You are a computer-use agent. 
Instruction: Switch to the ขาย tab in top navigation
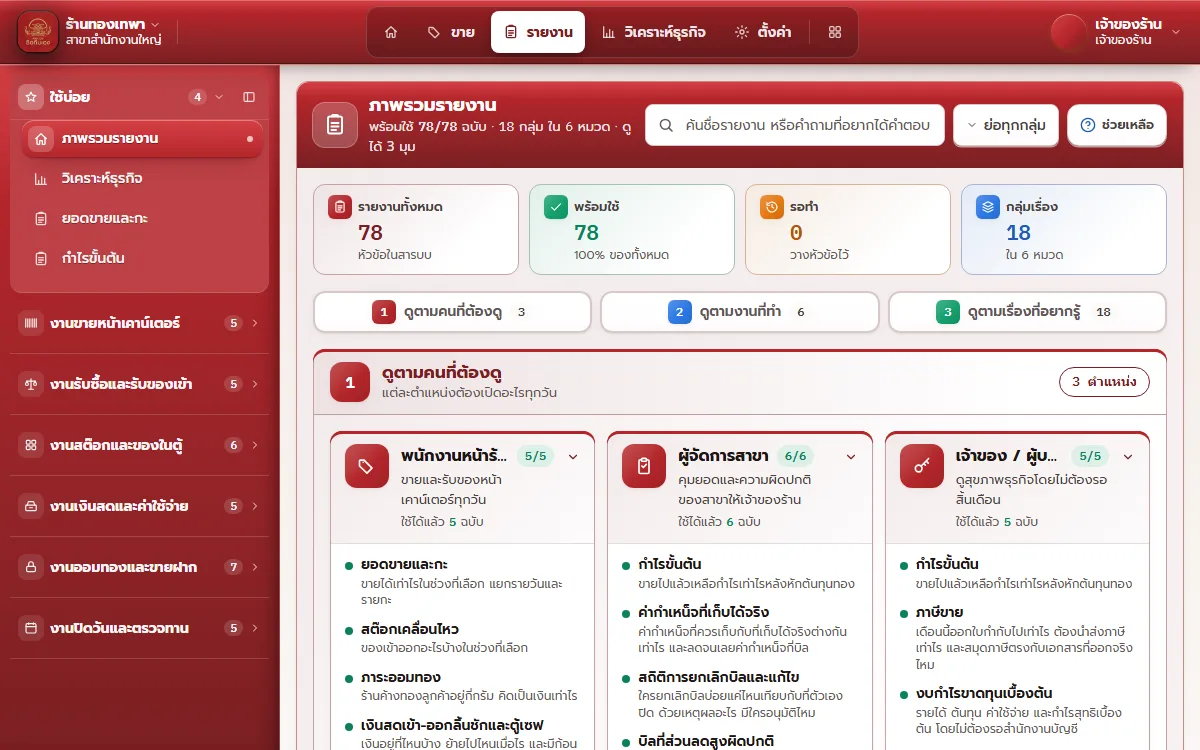(x=451, y=32)
